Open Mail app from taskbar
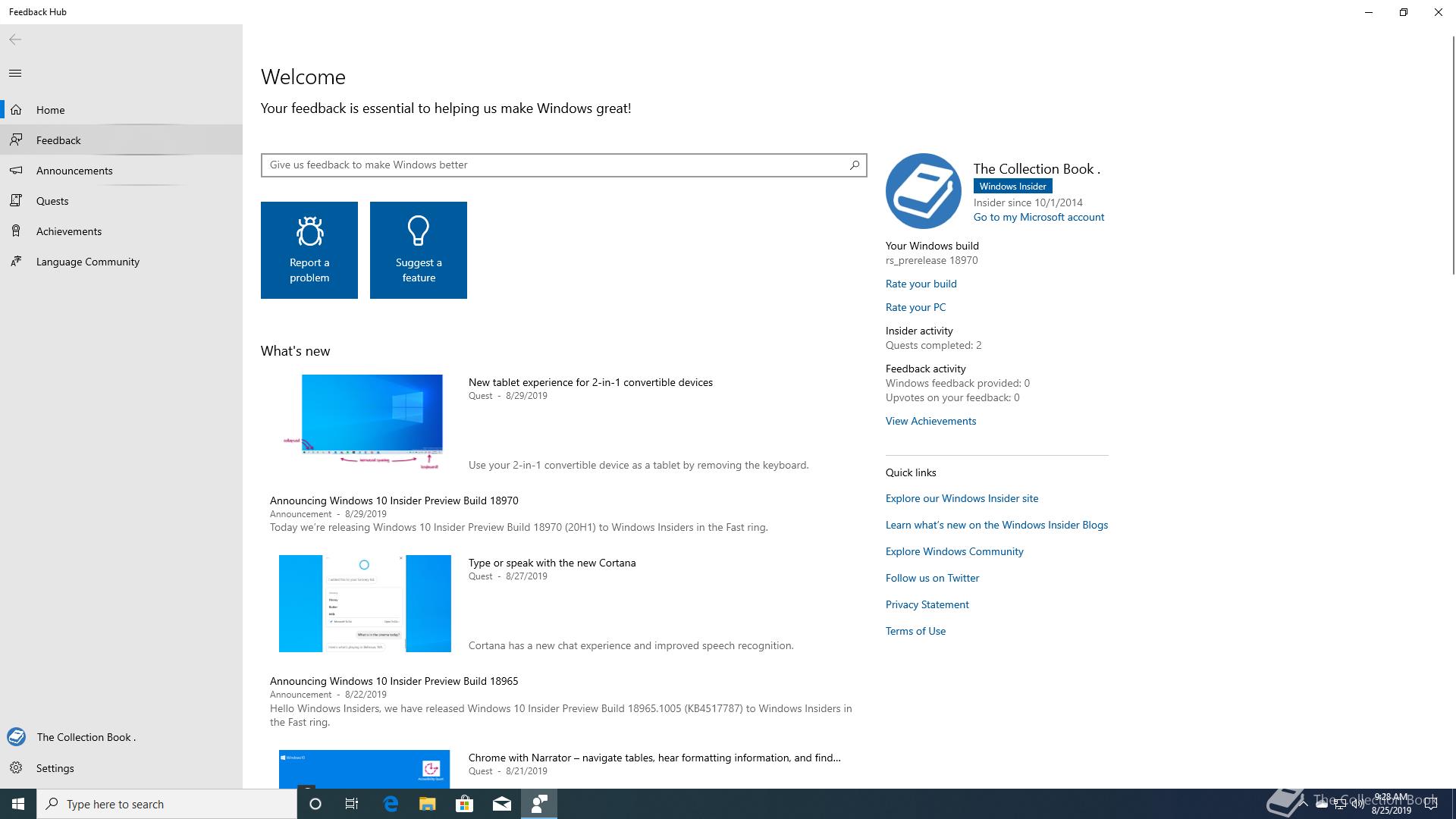The height and width of the screenshot is (819, 1456). (502, 804)
